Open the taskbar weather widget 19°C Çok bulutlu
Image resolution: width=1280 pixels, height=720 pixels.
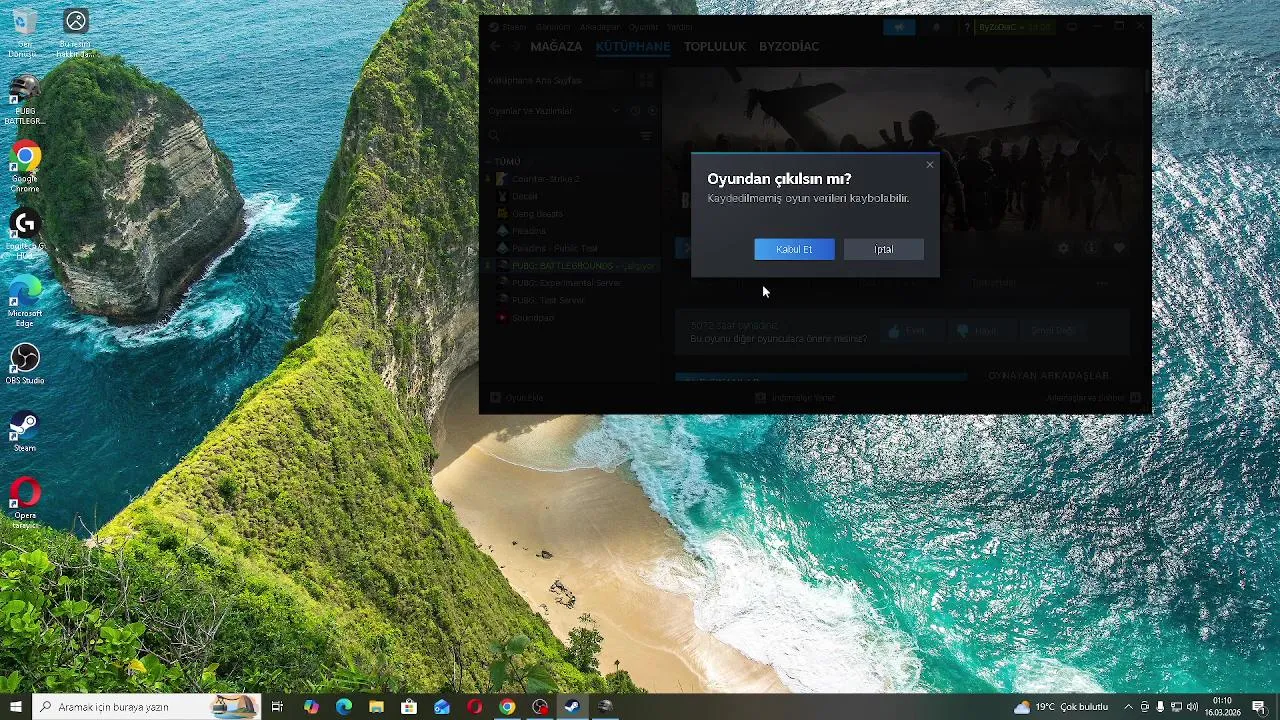click(1061, 707)
